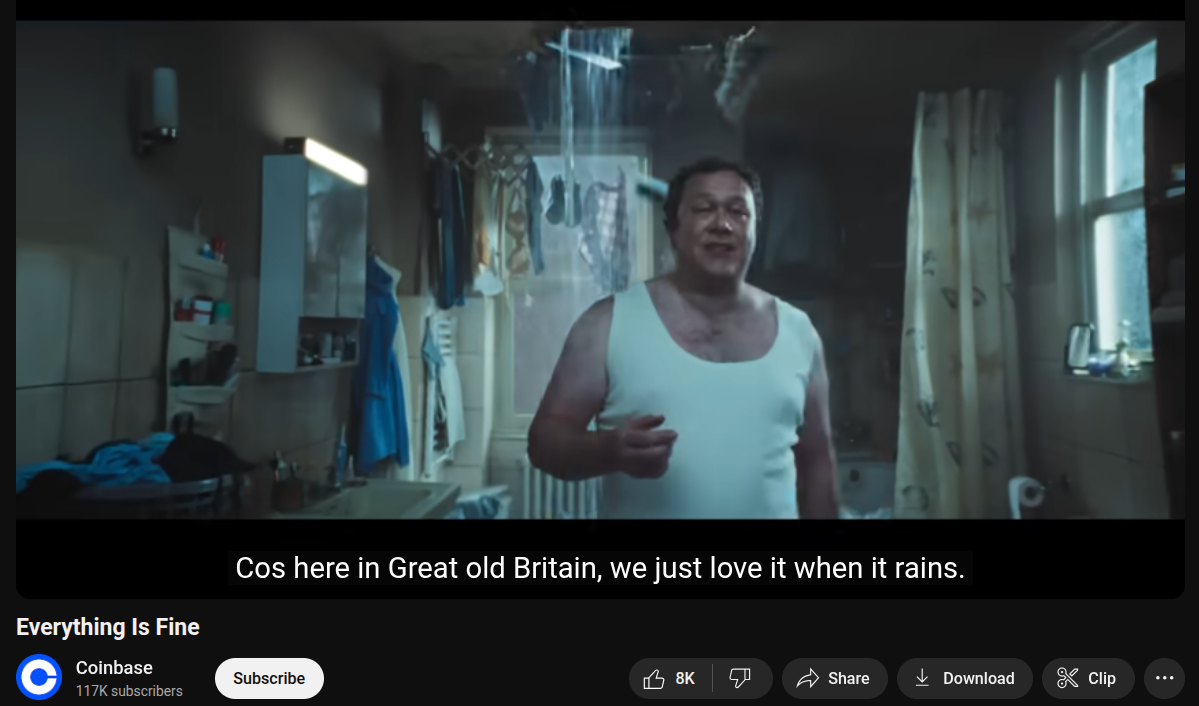The height and width of the screenshot is (706, 1199).
Task: Like the video with thumbs-up icon
Action: pyautogui.click(x=654, y=678)
